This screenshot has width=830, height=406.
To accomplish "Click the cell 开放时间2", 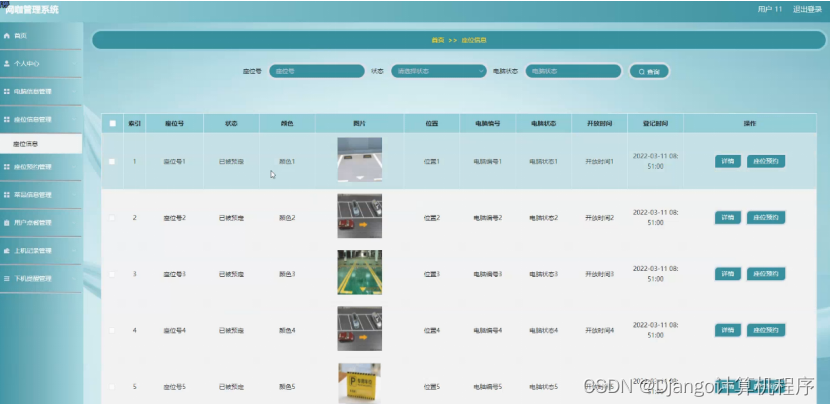I will 599,218.
